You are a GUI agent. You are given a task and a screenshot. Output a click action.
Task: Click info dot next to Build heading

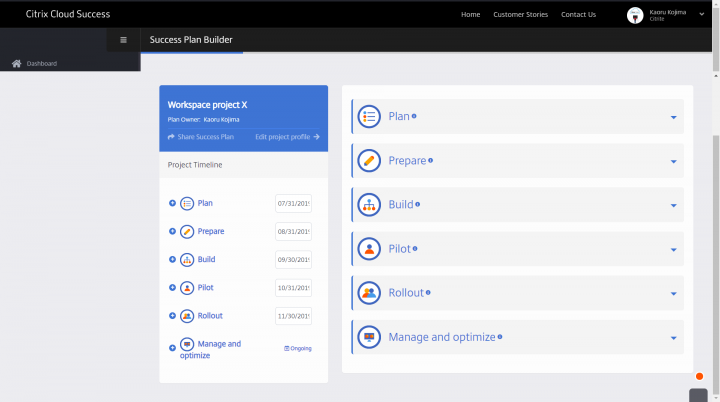pyautogui.click(x=417, y=204)
